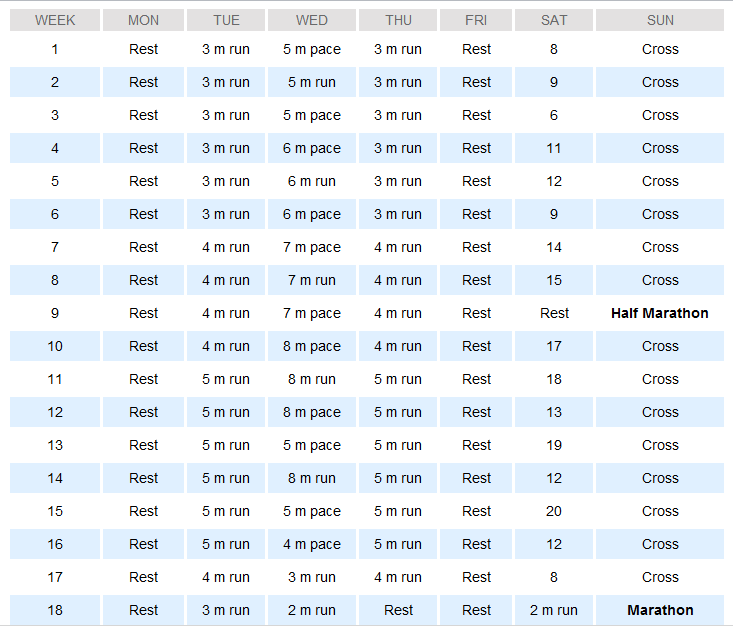Click the bold Half Marathon entry

coord(660,313)
